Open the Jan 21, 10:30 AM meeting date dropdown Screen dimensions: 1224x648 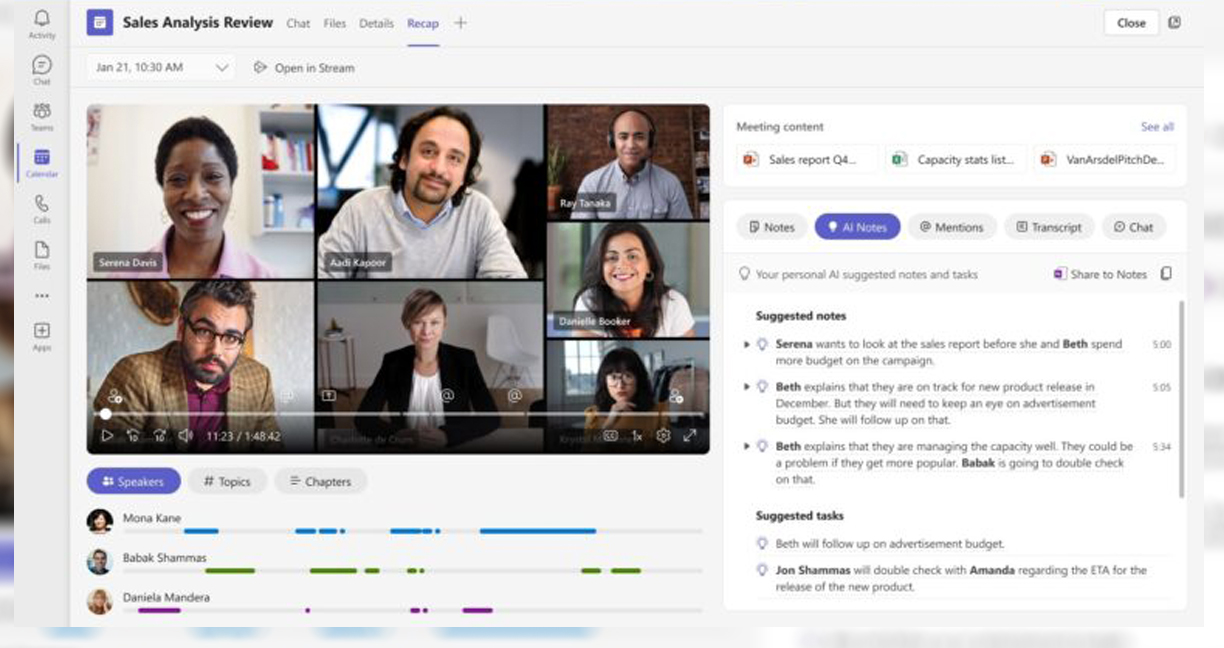point(160,68)
